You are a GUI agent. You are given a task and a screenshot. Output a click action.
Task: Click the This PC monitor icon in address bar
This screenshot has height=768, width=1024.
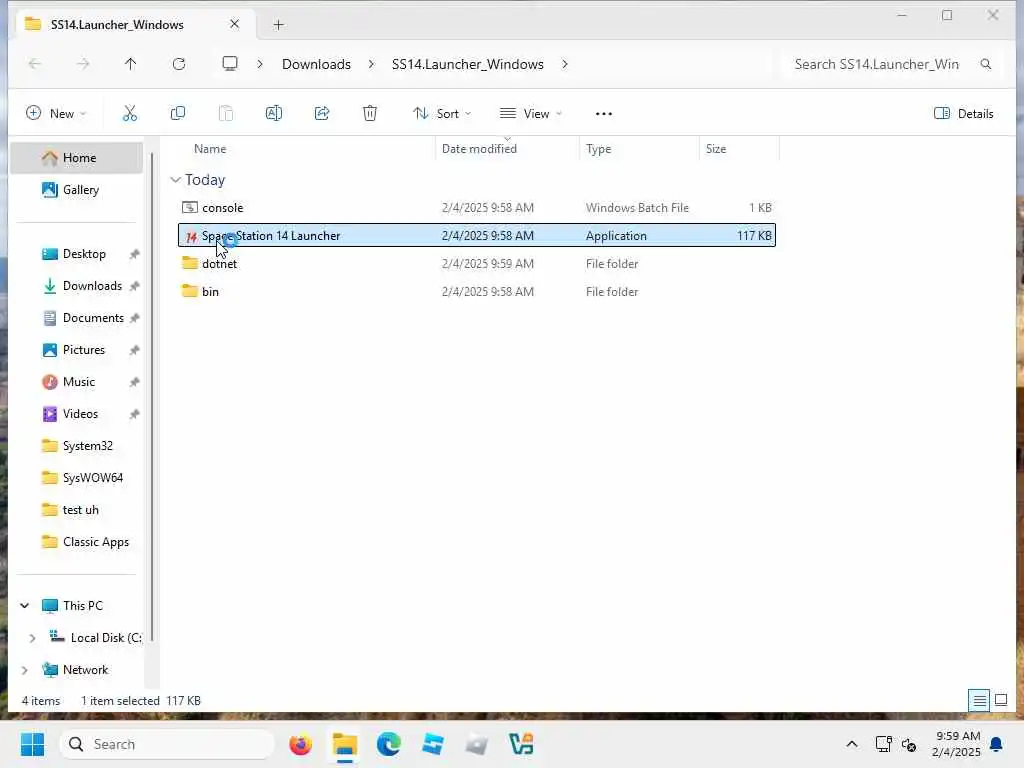[x=230, y=63]
